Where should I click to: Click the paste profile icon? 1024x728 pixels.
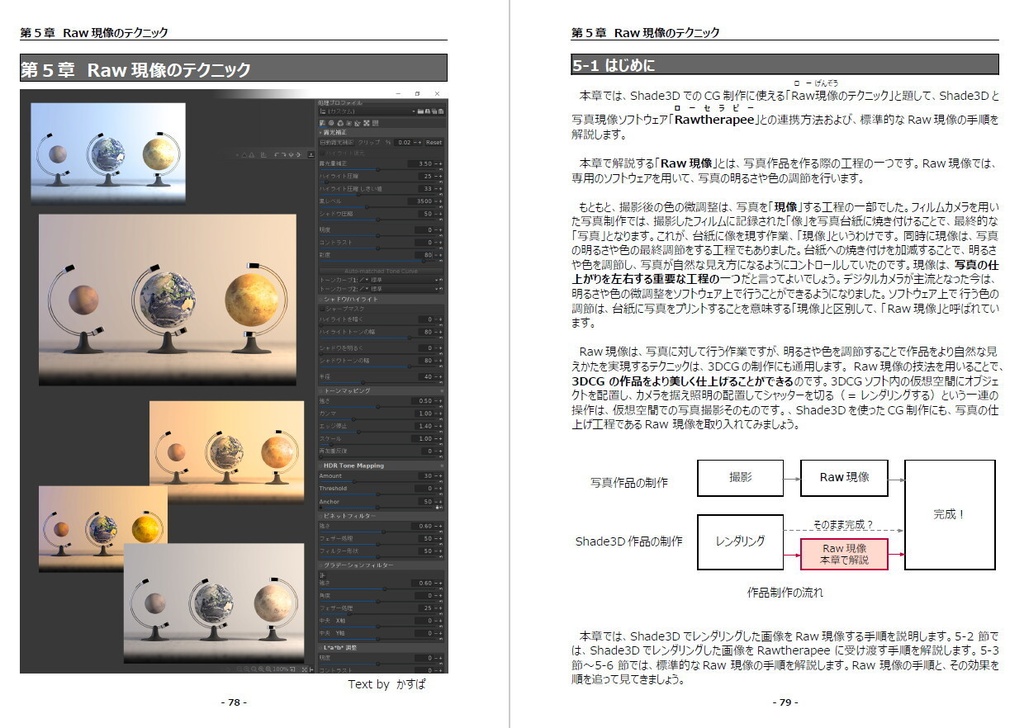click(x=441, y=112)
